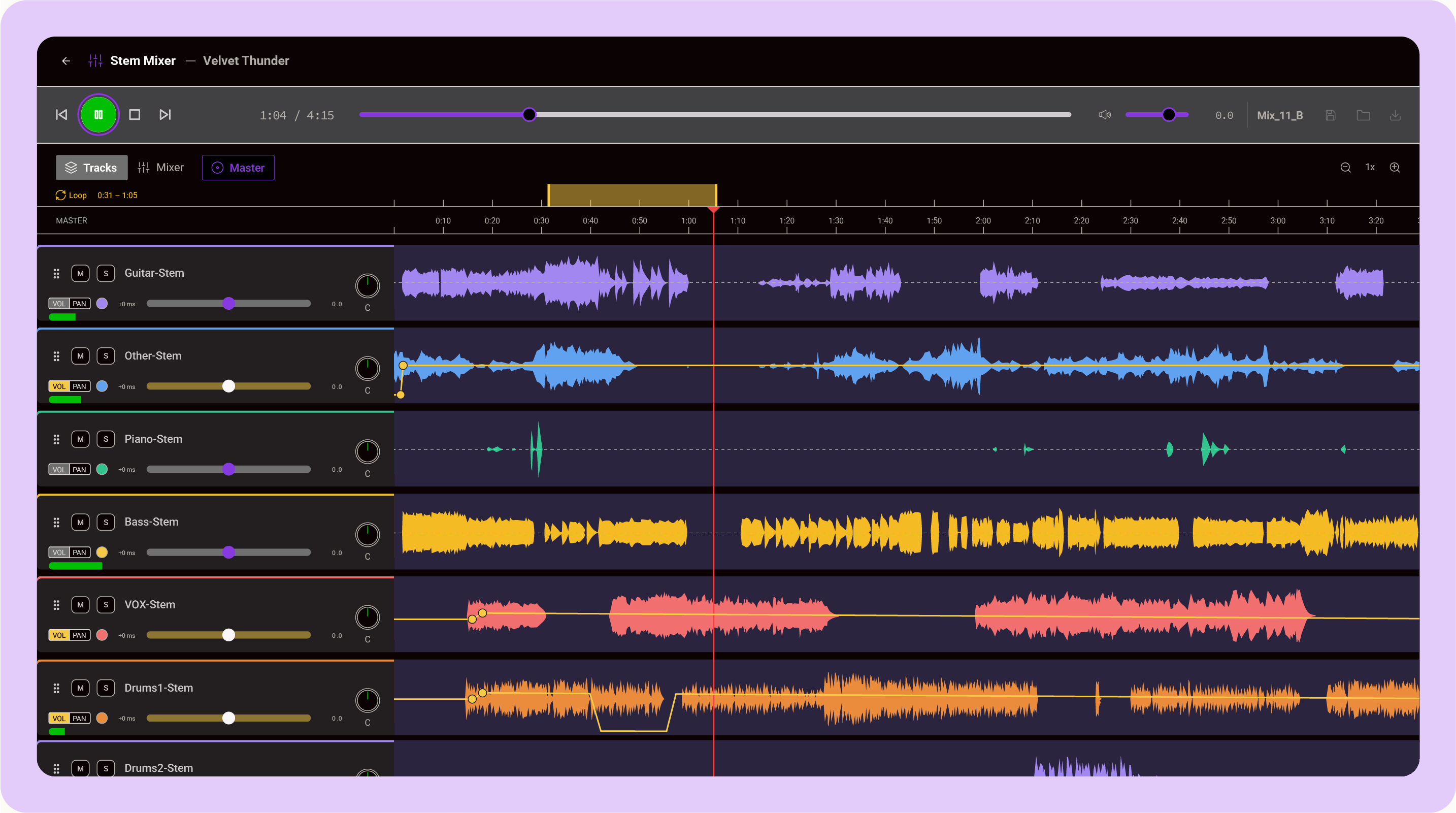Select PAN automation on VOX-Stem
The image size is (1456, 813).
coord(80,635)
